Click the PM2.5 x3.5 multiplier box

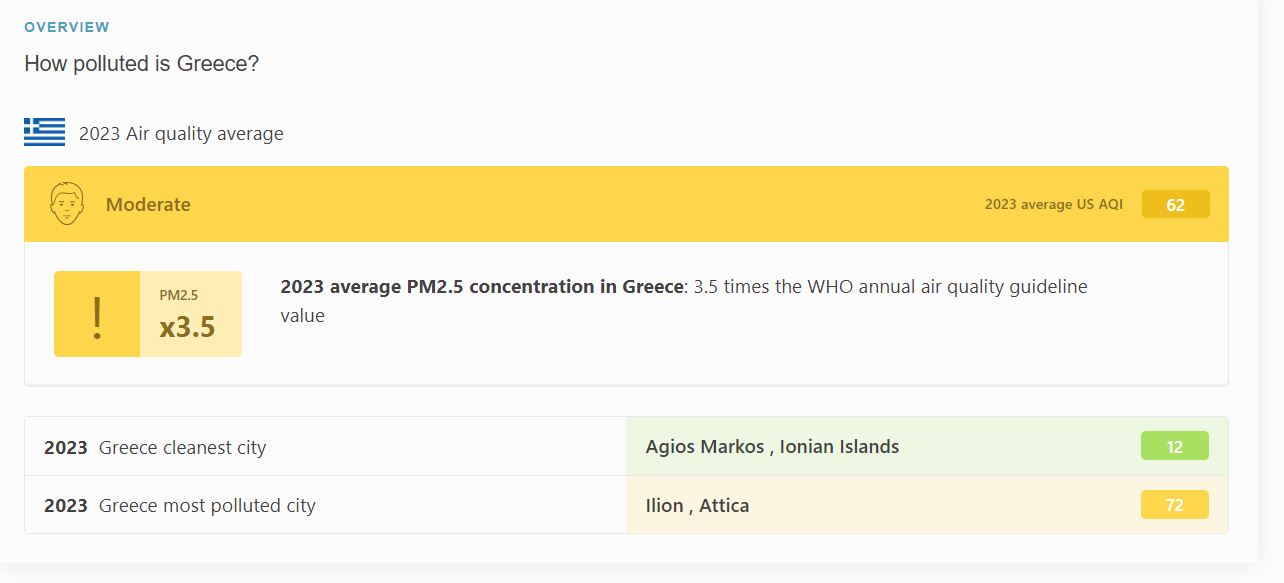coord(191,314)
